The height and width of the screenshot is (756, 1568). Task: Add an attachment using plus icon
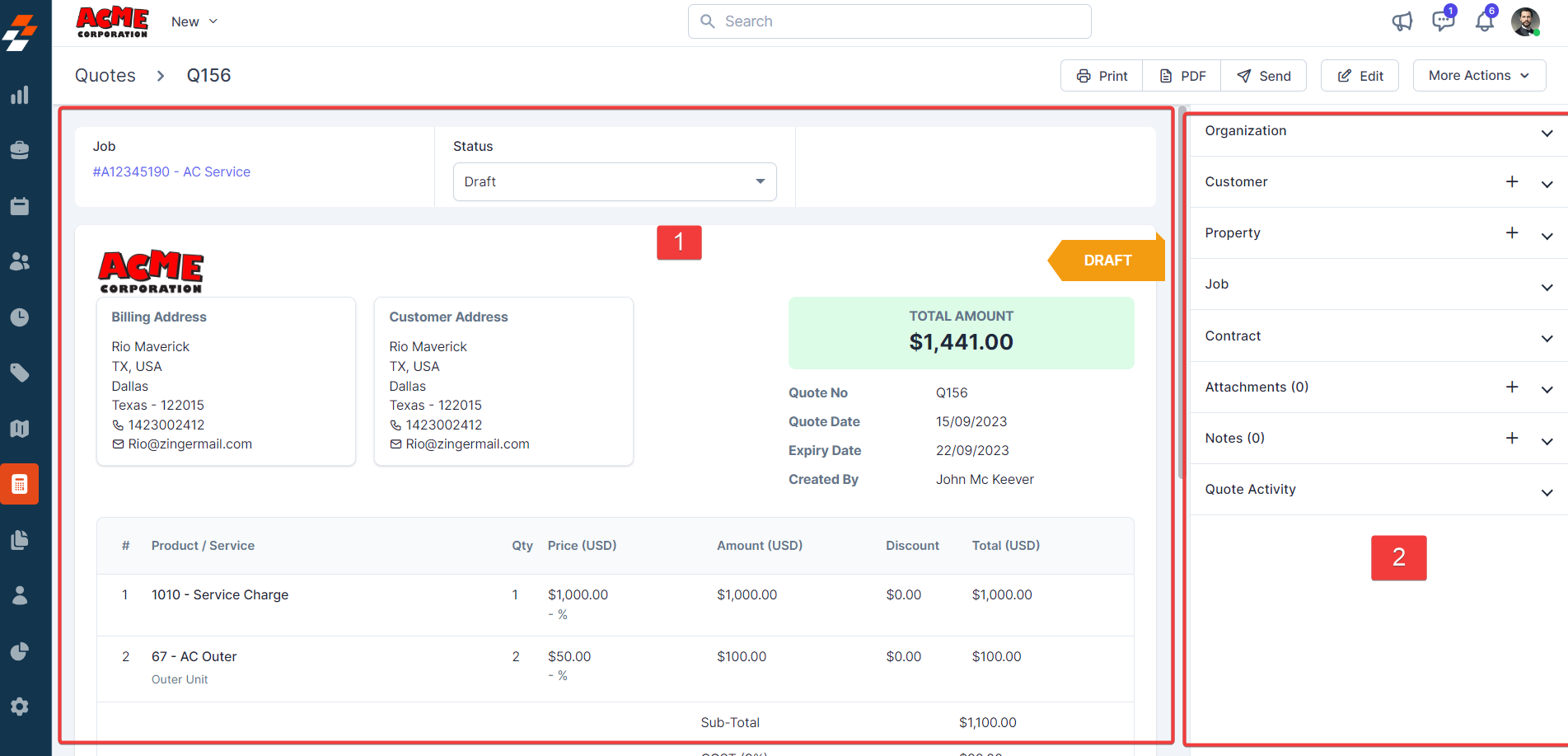pyautogui.click(x=1512, y=387)
